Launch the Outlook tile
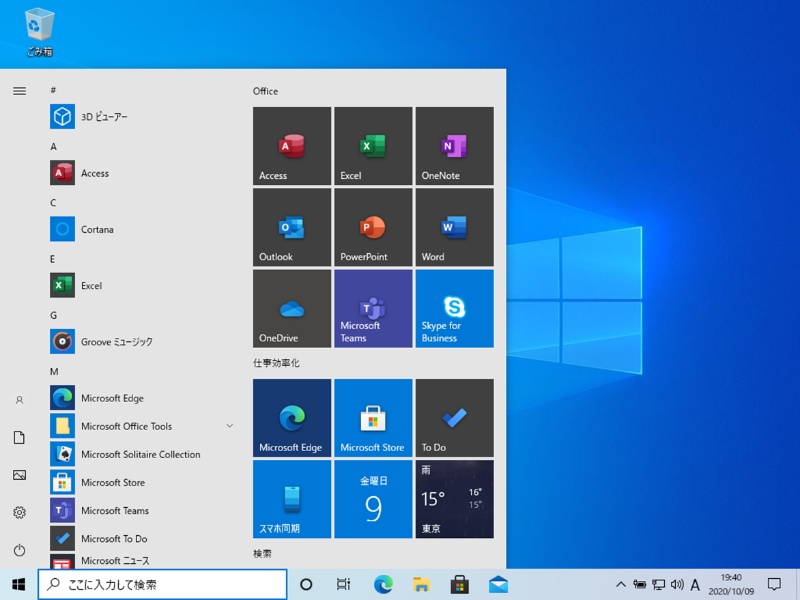Image resolution: width=800 pixels, height=600 pixels. coord(291,227)
